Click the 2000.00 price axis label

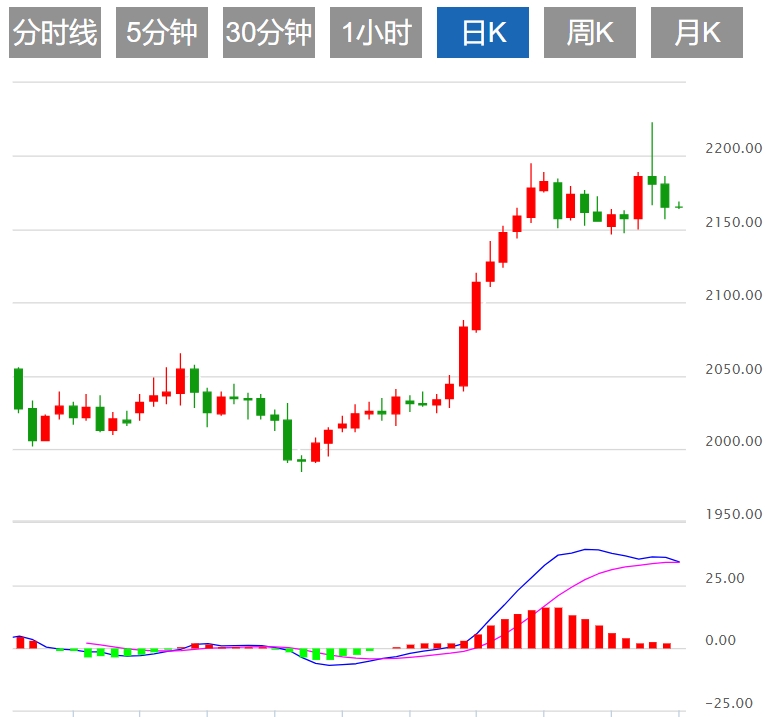click(x=732, y=442)
